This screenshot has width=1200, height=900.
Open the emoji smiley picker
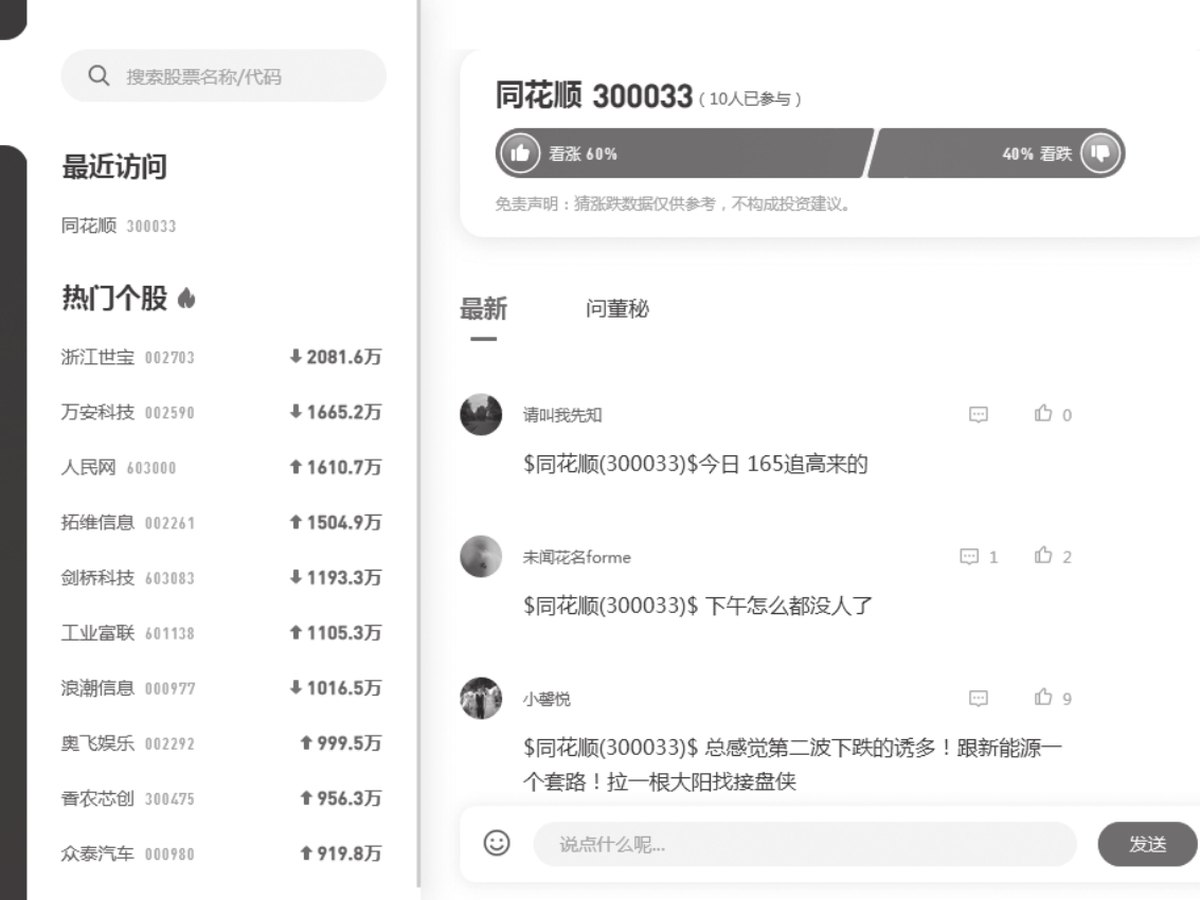coord(497,843)
